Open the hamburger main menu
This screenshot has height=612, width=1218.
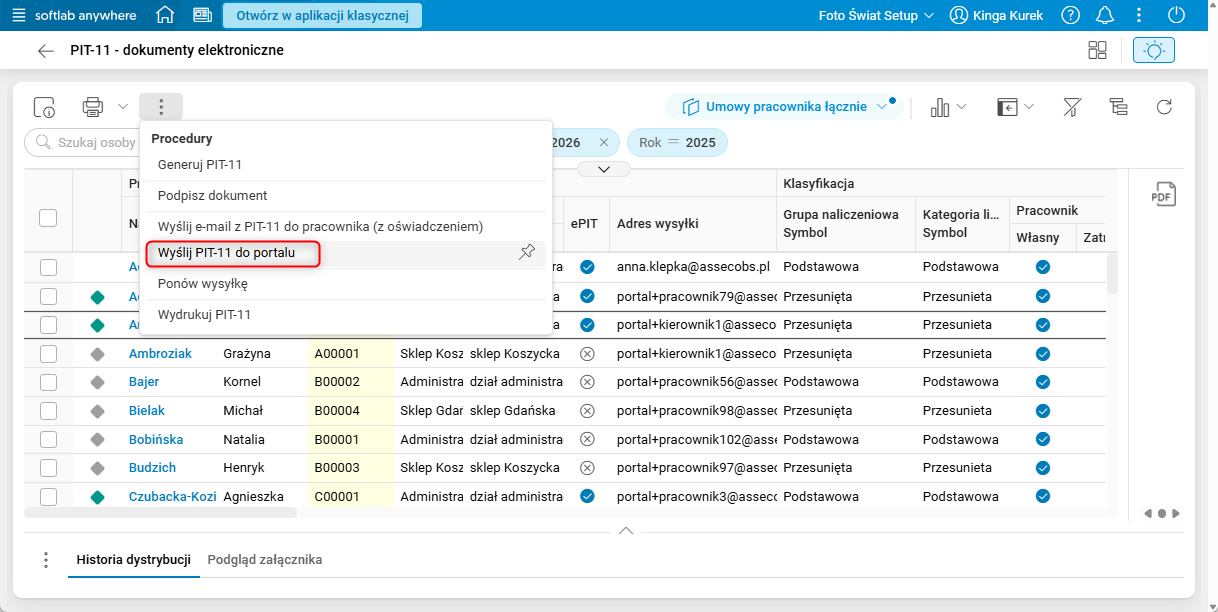18,15
